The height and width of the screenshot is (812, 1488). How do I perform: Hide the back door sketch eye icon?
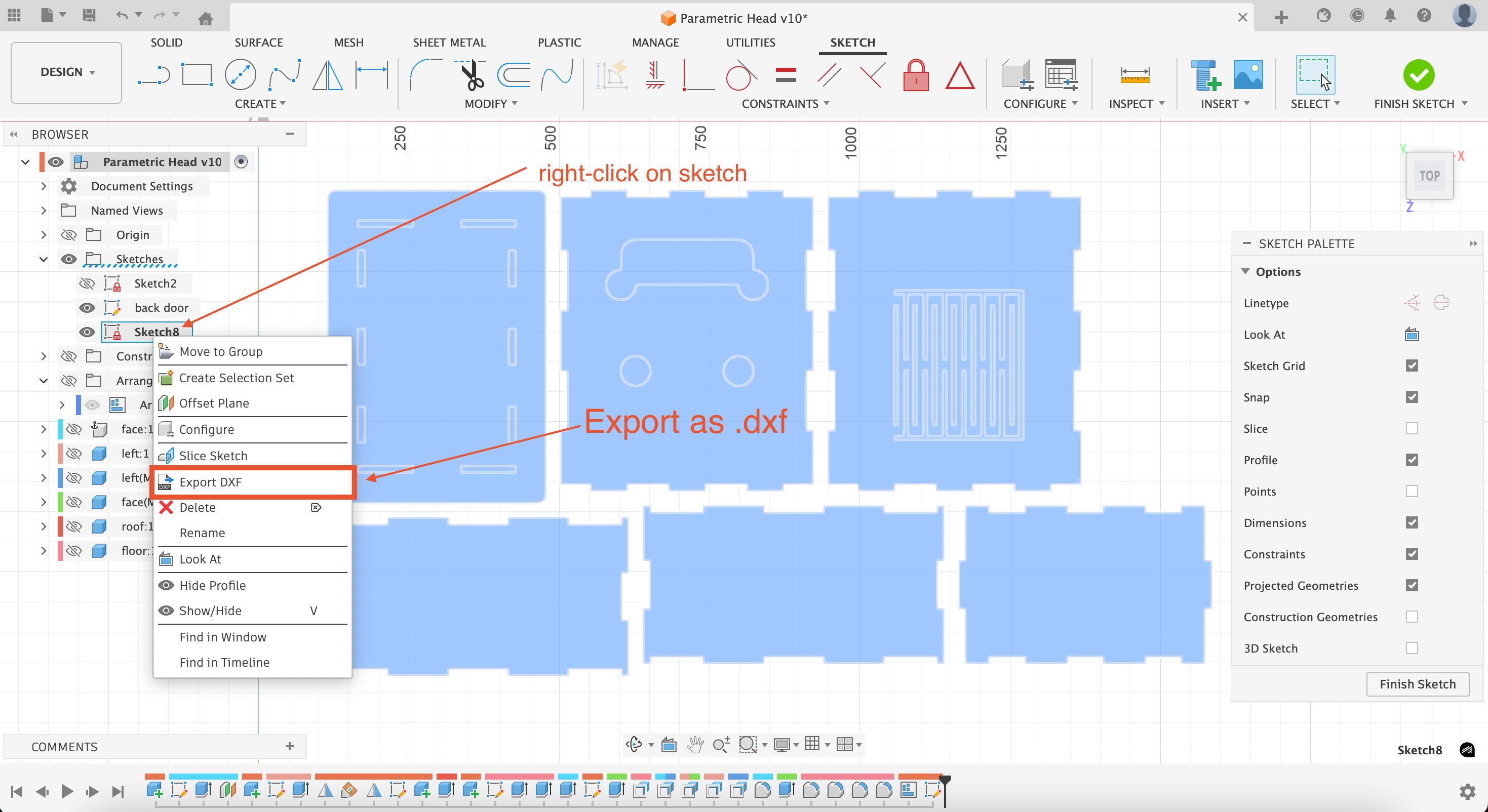(x=87, y=308)
